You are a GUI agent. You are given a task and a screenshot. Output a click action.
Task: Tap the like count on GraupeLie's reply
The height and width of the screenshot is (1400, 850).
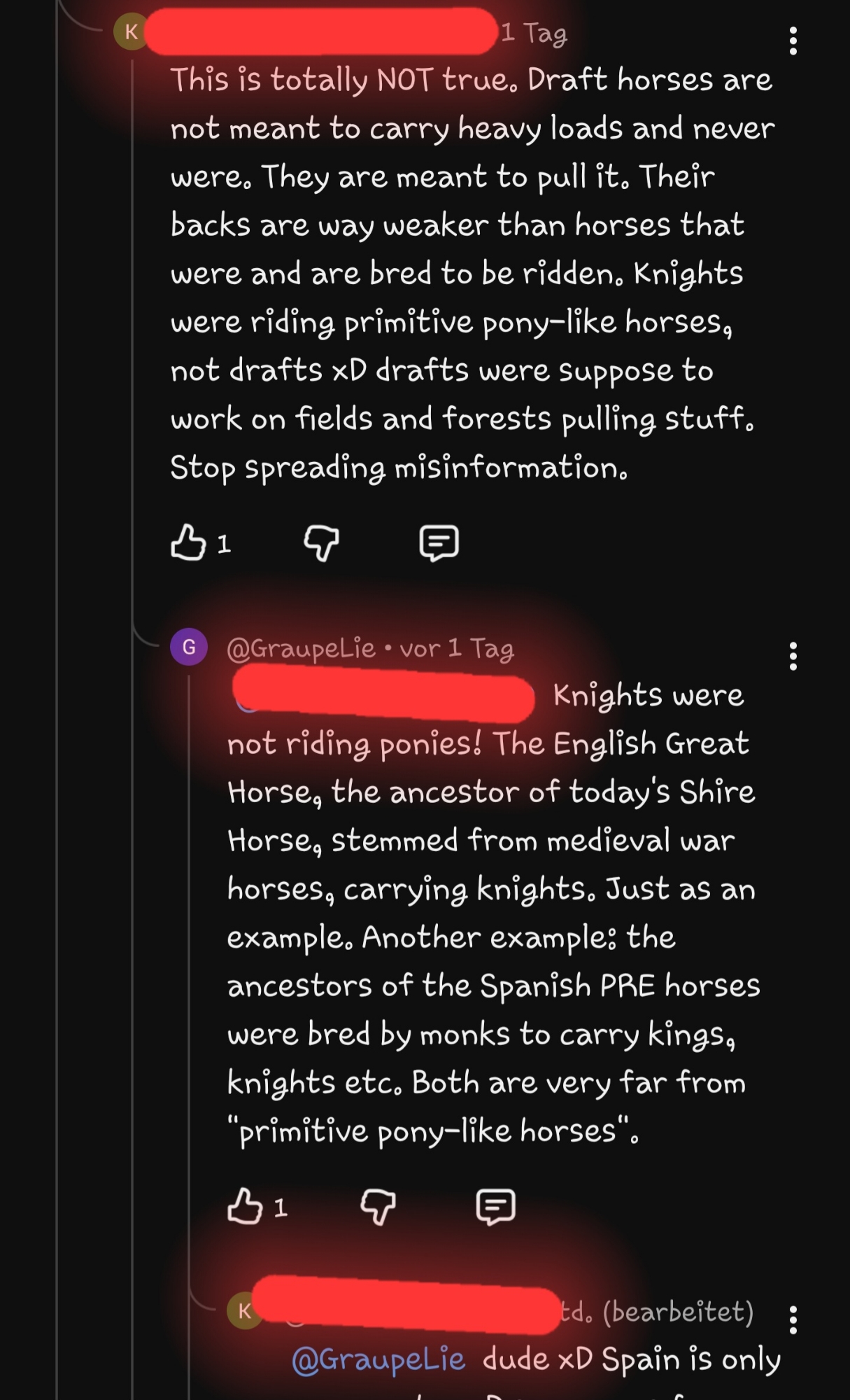point(281,1207)
